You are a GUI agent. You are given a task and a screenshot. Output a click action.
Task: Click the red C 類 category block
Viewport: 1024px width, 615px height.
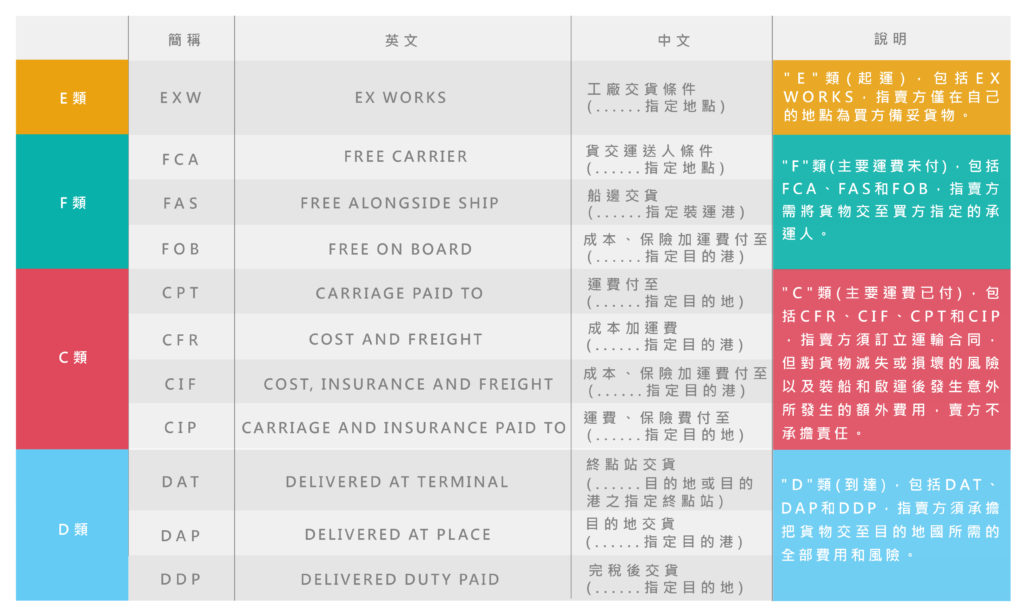click(72, 357)
